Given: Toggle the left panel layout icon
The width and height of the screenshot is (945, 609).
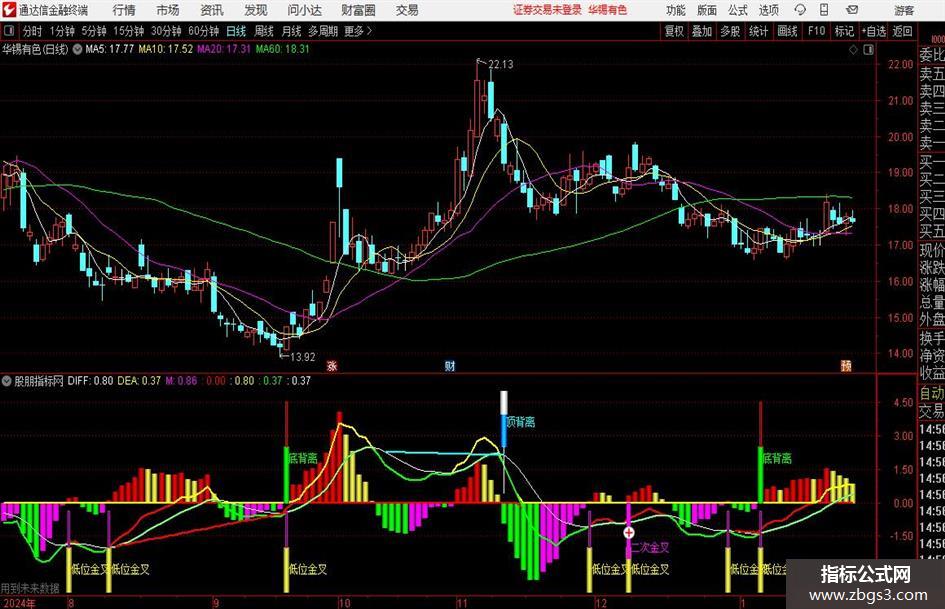Looking at the screenshot, I should 9,31.
